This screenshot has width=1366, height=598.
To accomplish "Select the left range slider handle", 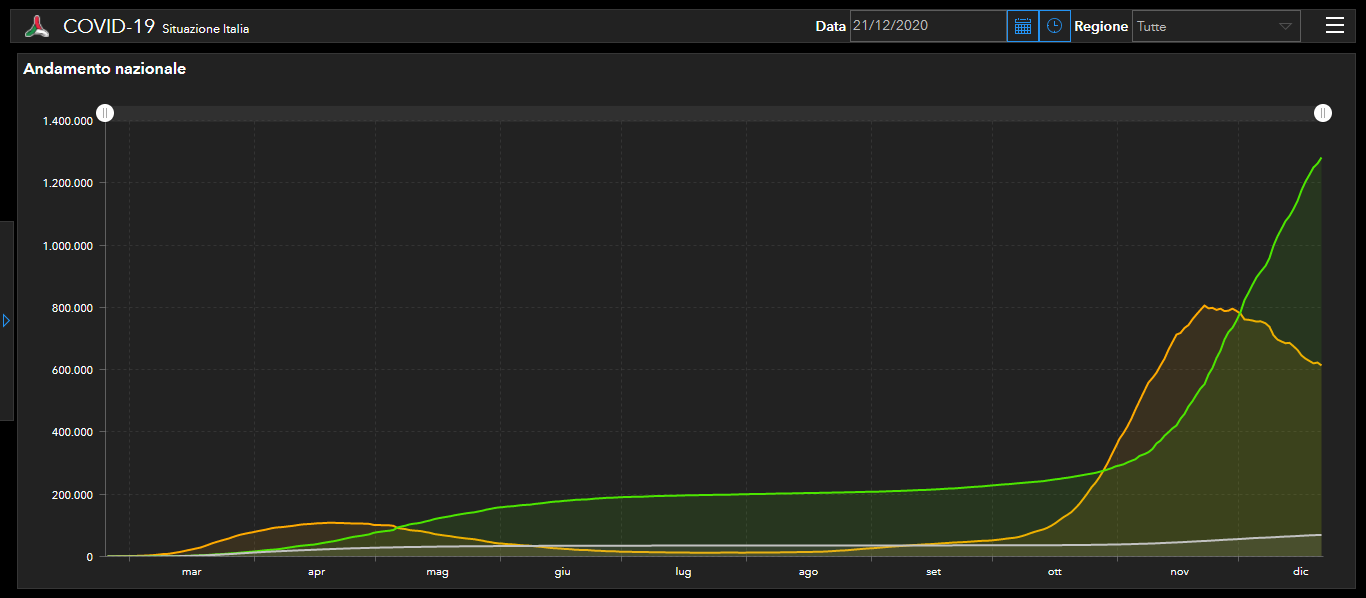I will [x=105, y=113].
